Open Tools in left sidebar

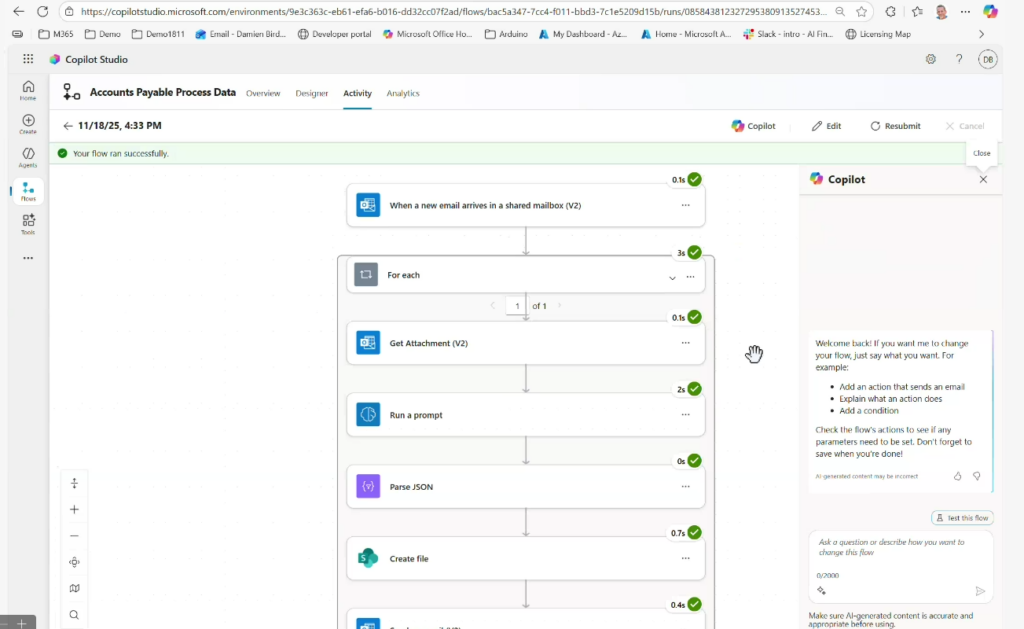click(x=28, y=224)
